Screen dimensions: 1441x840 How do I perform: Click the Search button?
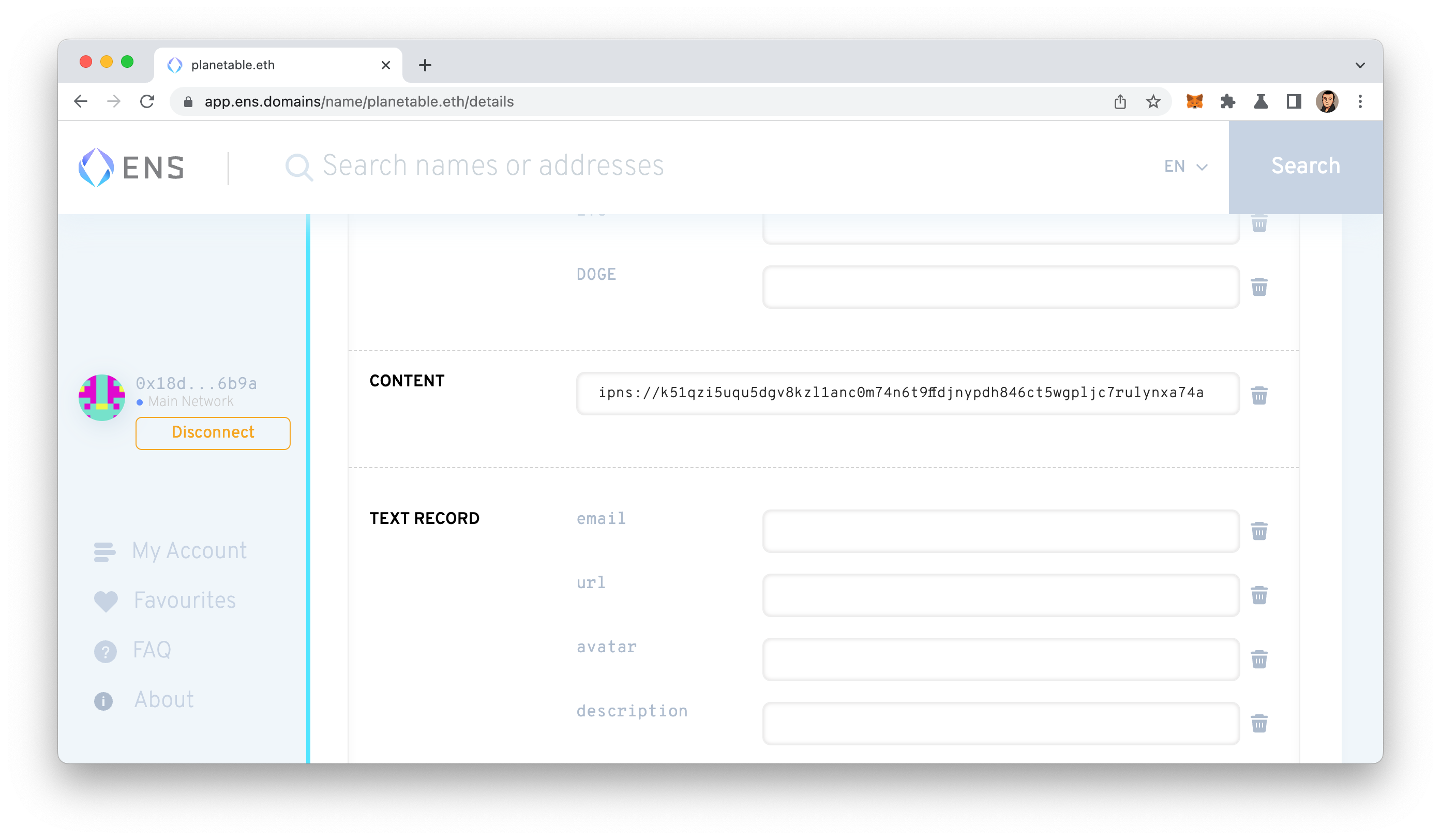coord(1305,167)
